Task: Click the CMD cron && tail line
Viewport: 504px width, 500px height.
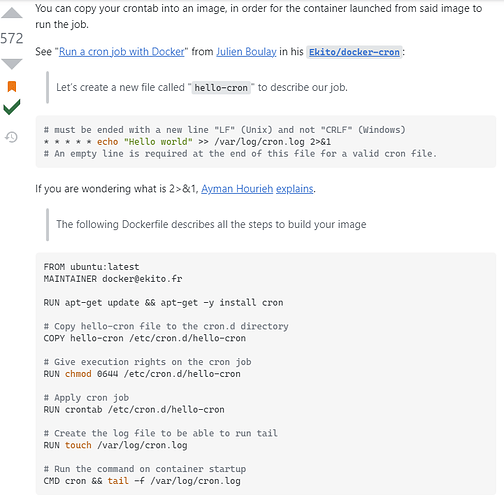Action: (142, 481)
